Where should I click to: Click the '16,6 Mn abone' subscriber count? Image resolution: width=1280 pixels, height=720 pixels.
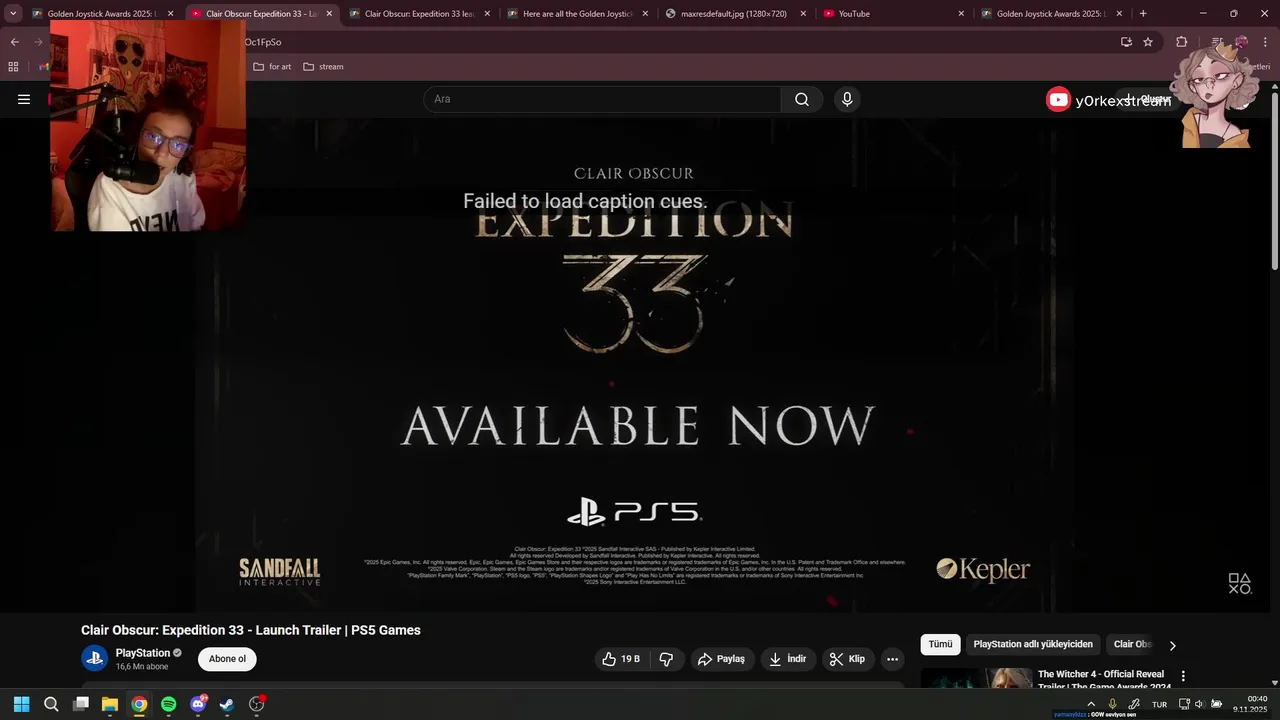click(x=142, y=666)
